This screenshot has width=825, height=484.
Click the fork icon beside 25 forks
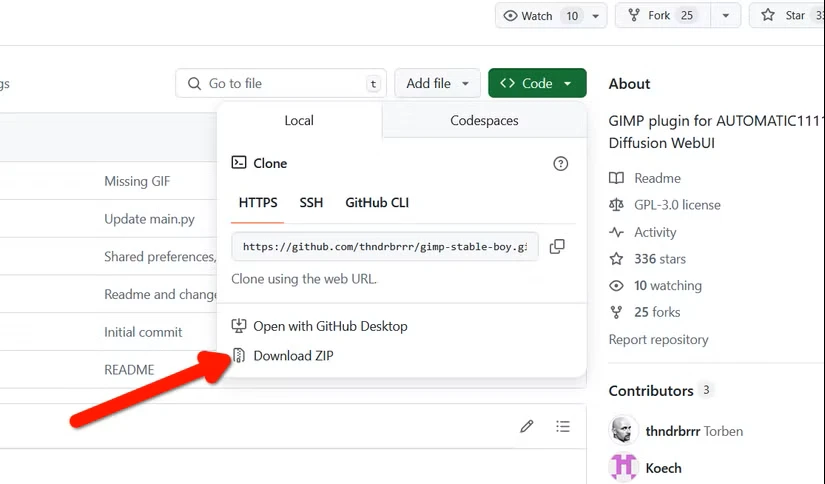click(616, 312)
